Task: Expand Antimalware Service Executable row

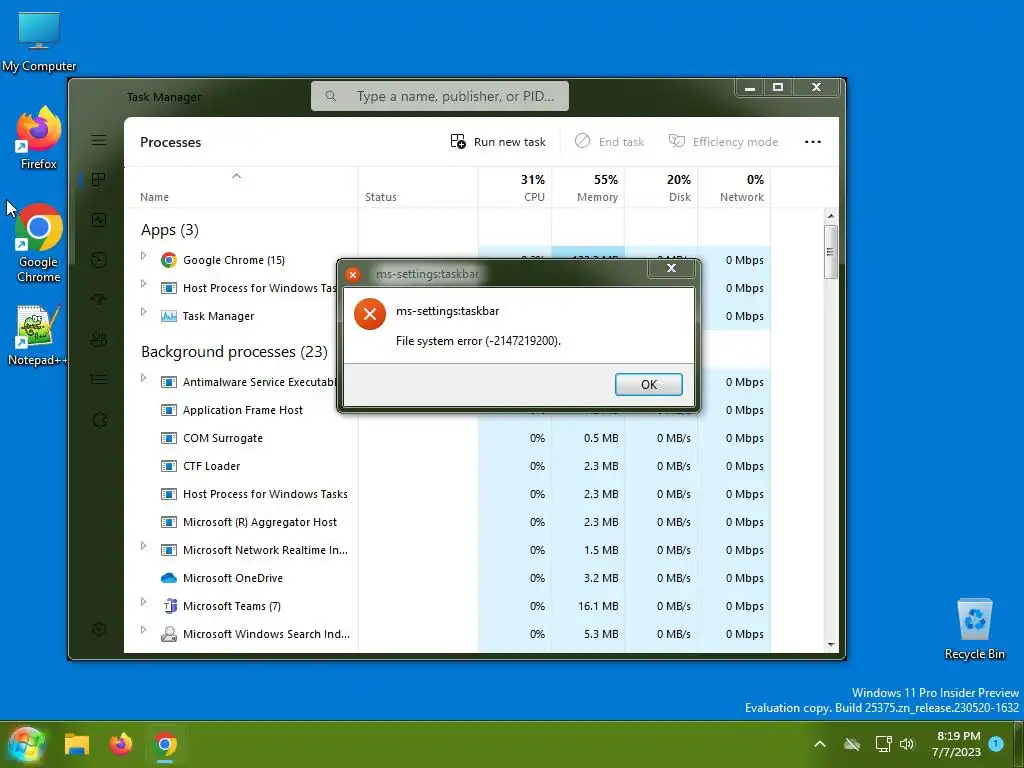Action: (144, 379)
